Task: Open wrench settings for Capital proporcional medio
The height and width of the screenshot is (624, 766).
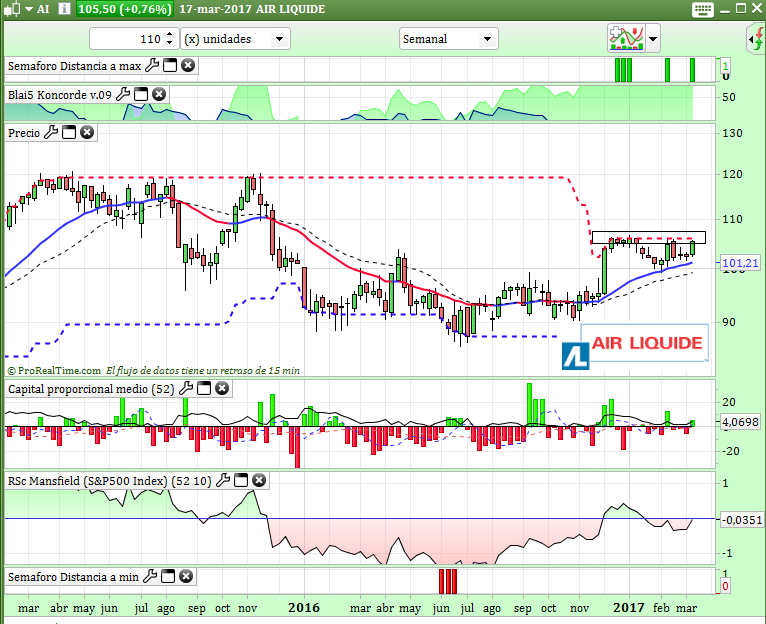Action: coord(186,388)
